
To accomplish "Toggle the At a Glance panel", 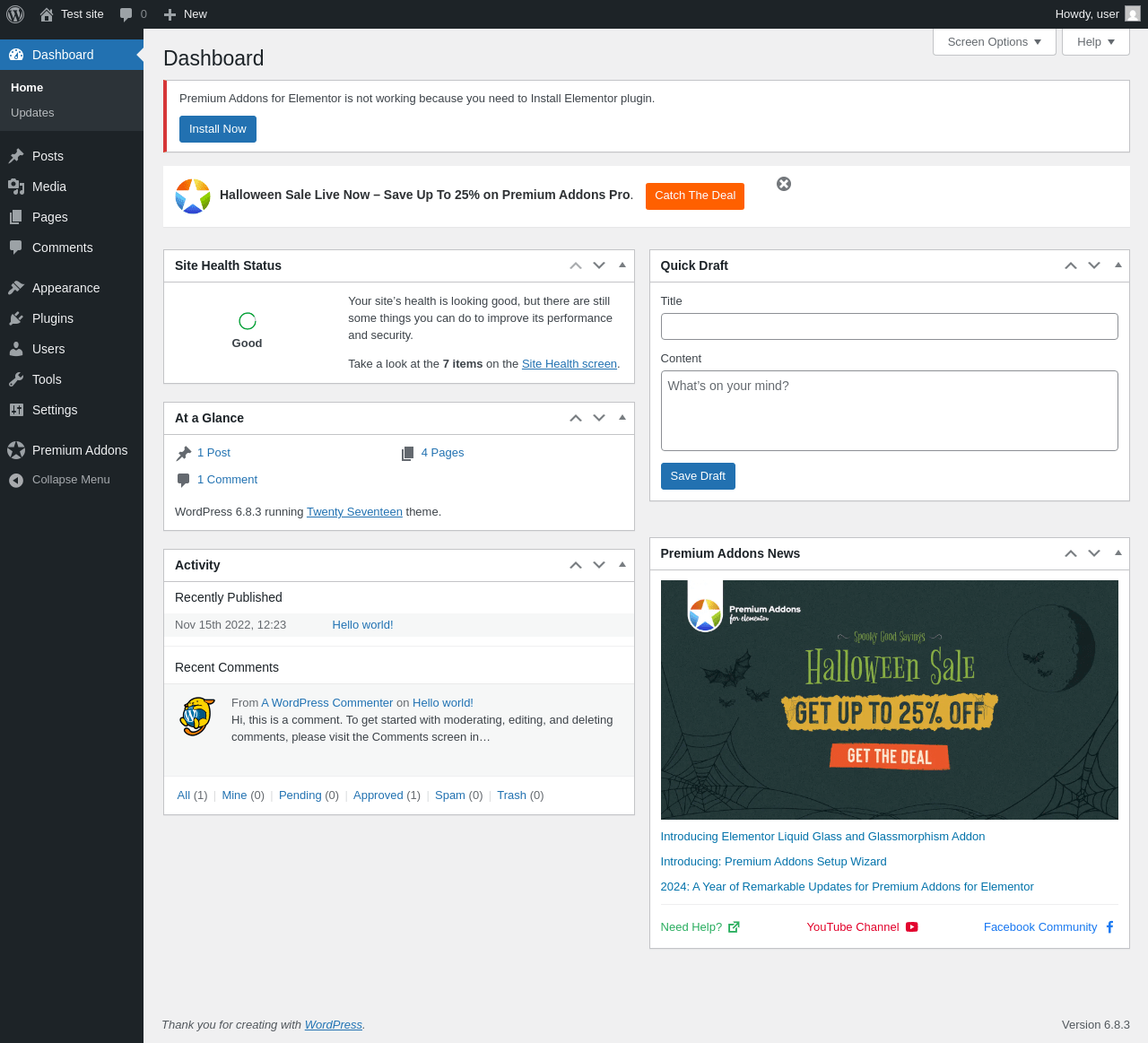I will [x=622, y=418].
